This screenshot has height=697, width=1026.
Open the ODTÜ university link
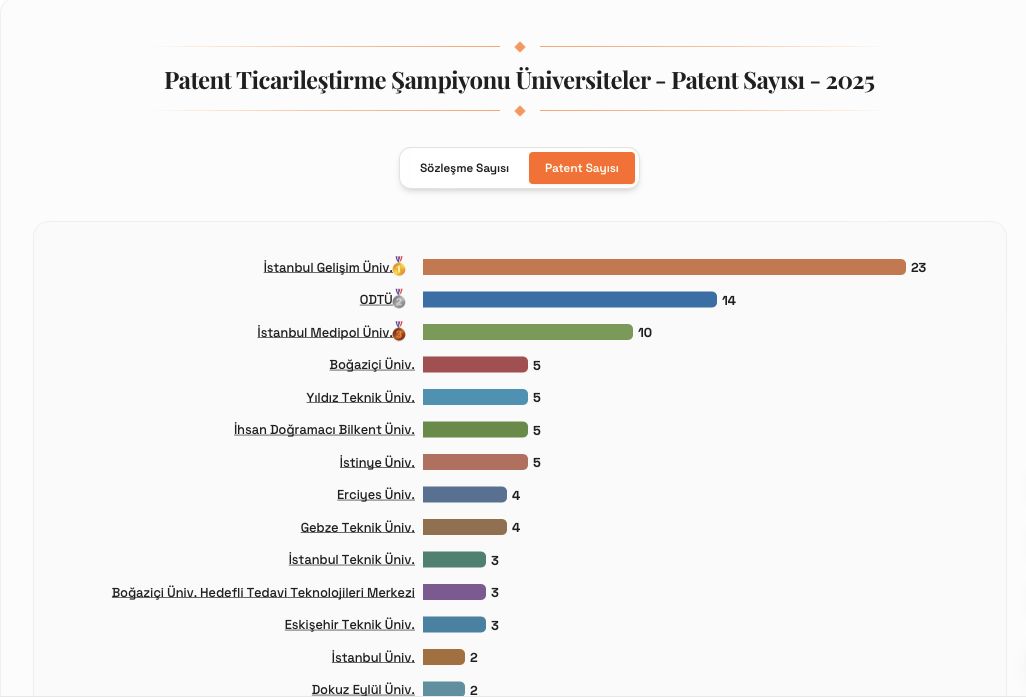(x=375, y=300)
